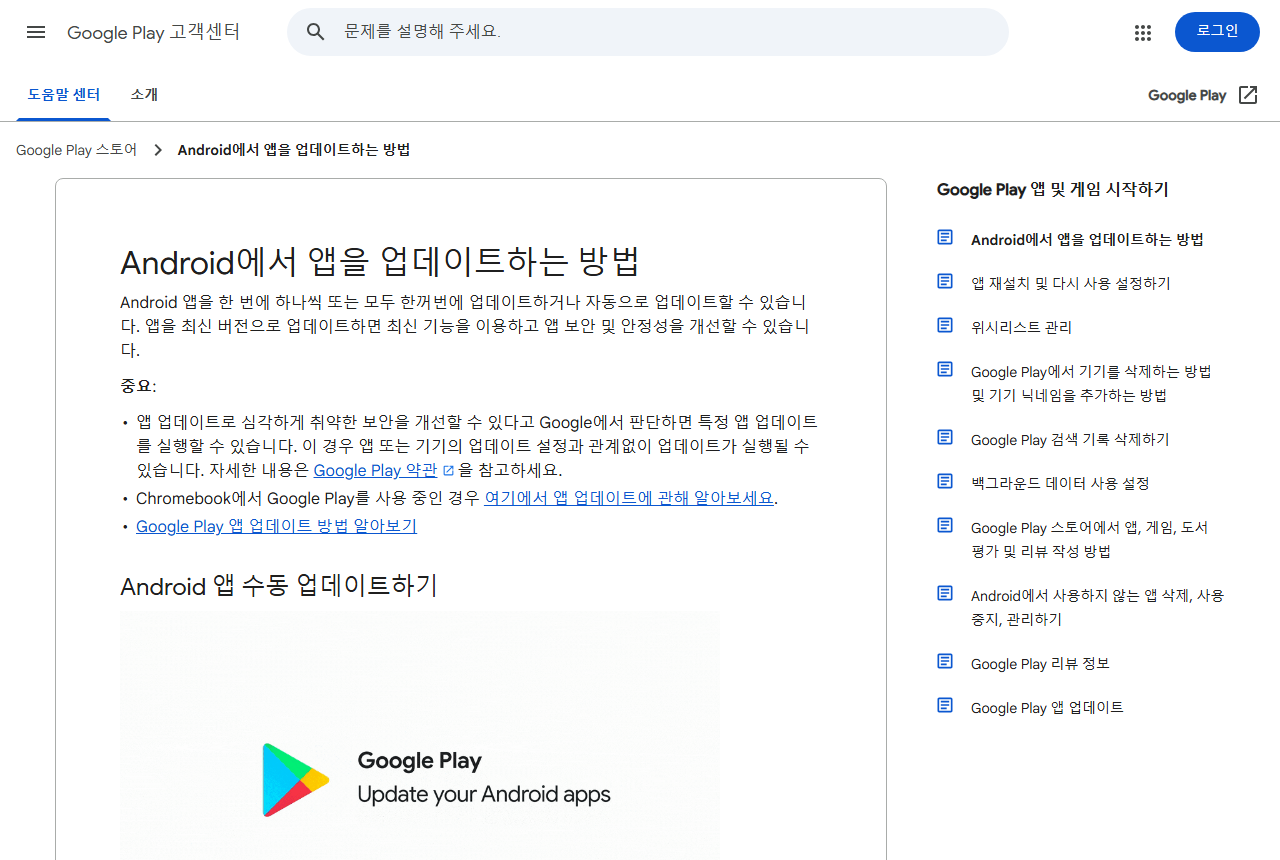
Task: Click article icon beside 'Android에서 앱을 업데이트하는 방법'
Action: pos(945,237)
